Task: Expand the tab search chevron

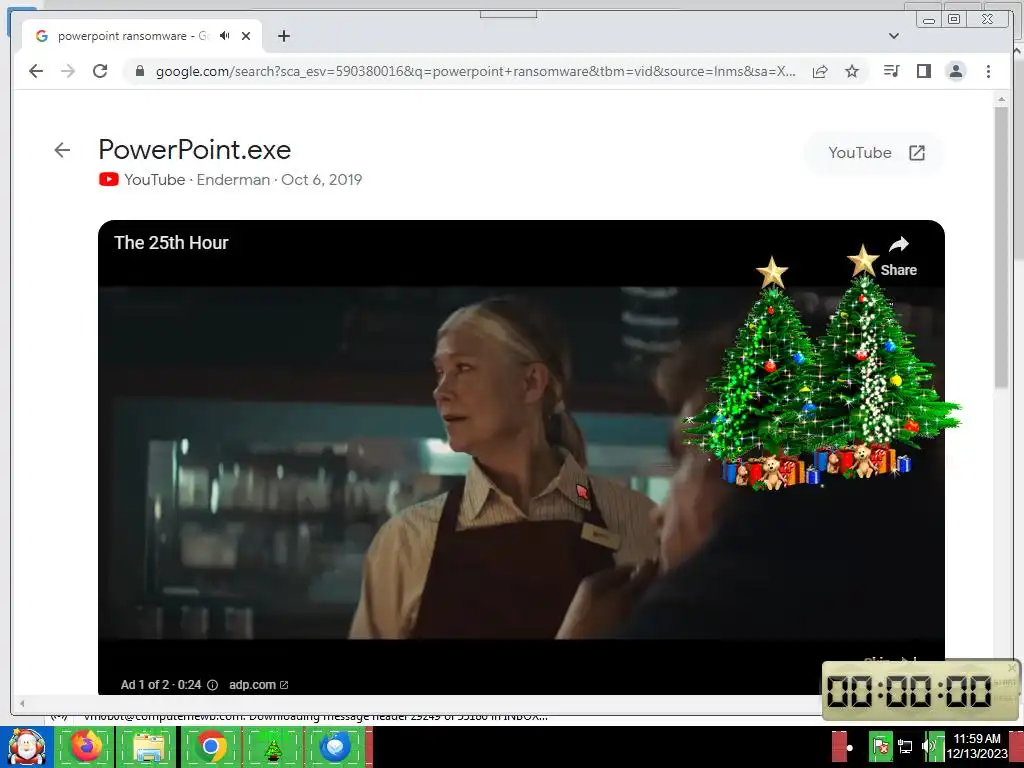Action: pyautogui.click(x=893, y=36)
